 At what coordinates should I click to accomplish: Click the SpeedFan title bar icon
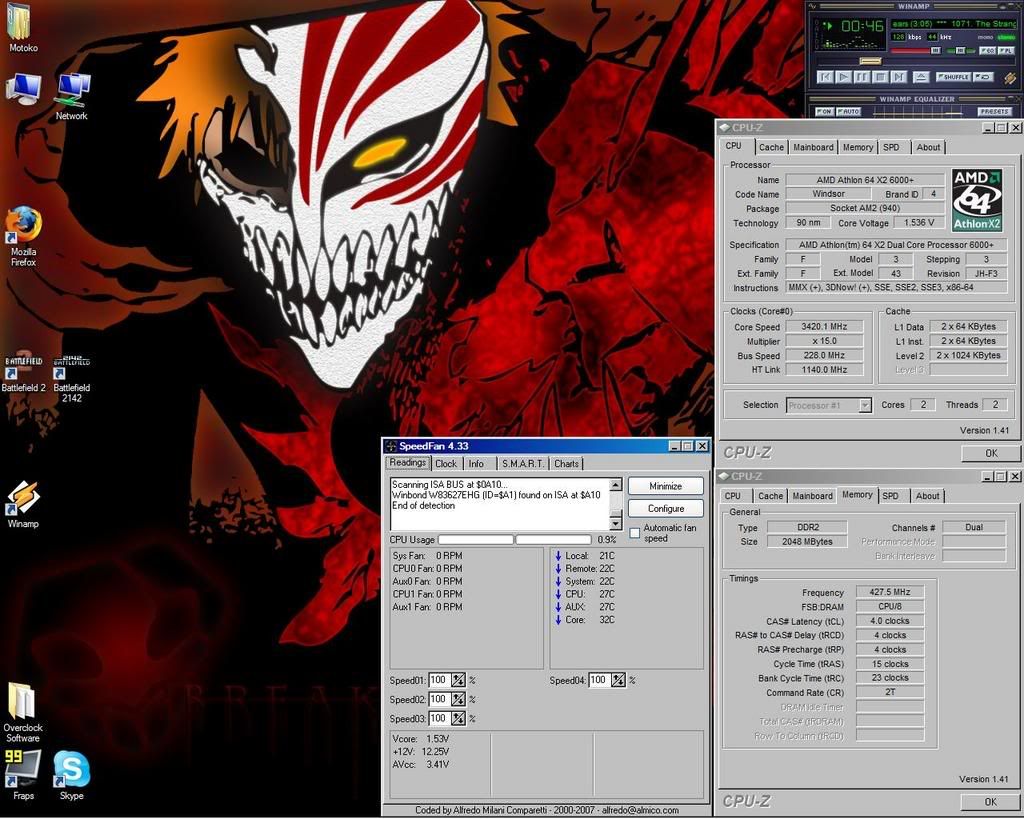point(391,446)
